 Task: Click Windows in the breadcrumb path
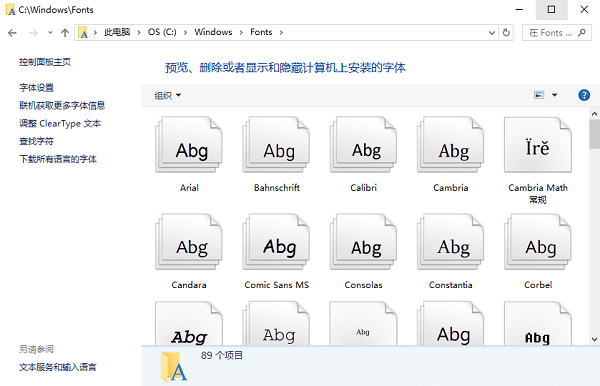[213, 32]
